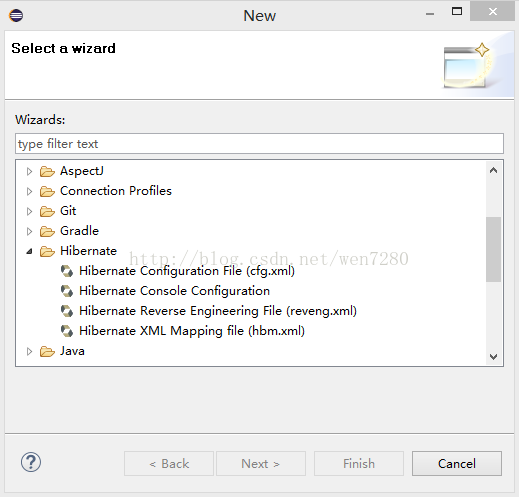Maximize the New dialog window
The width and height of the screenshot is (519, 497).
[x=457, y=12]
